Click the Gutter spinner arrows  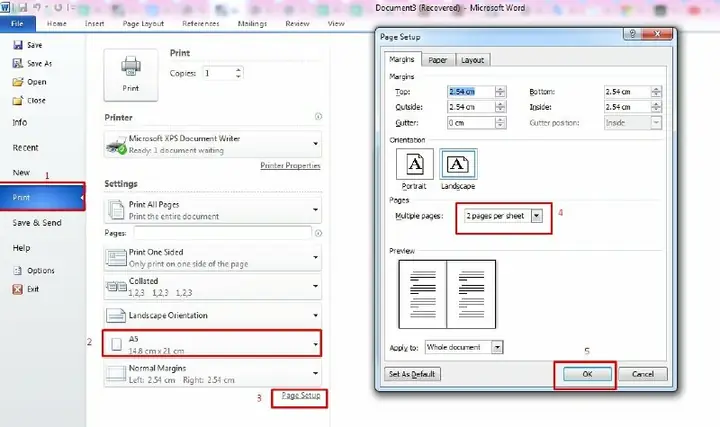coord(501,123)
